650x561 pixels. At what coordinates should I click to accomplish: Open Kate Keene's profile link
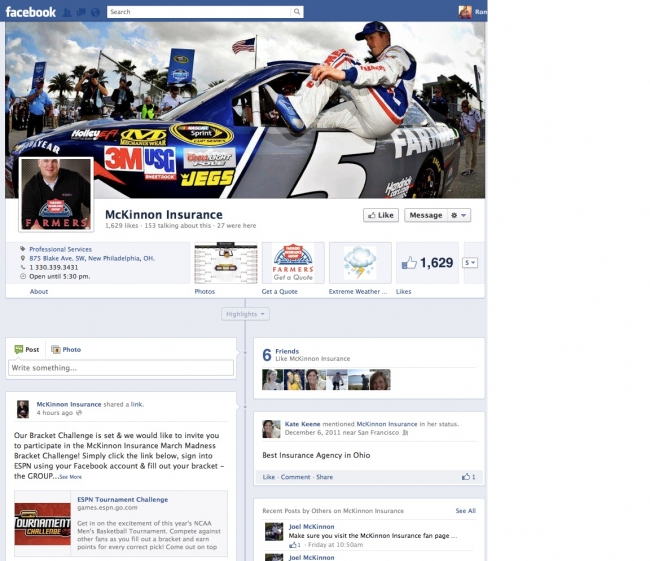point(302,424)
